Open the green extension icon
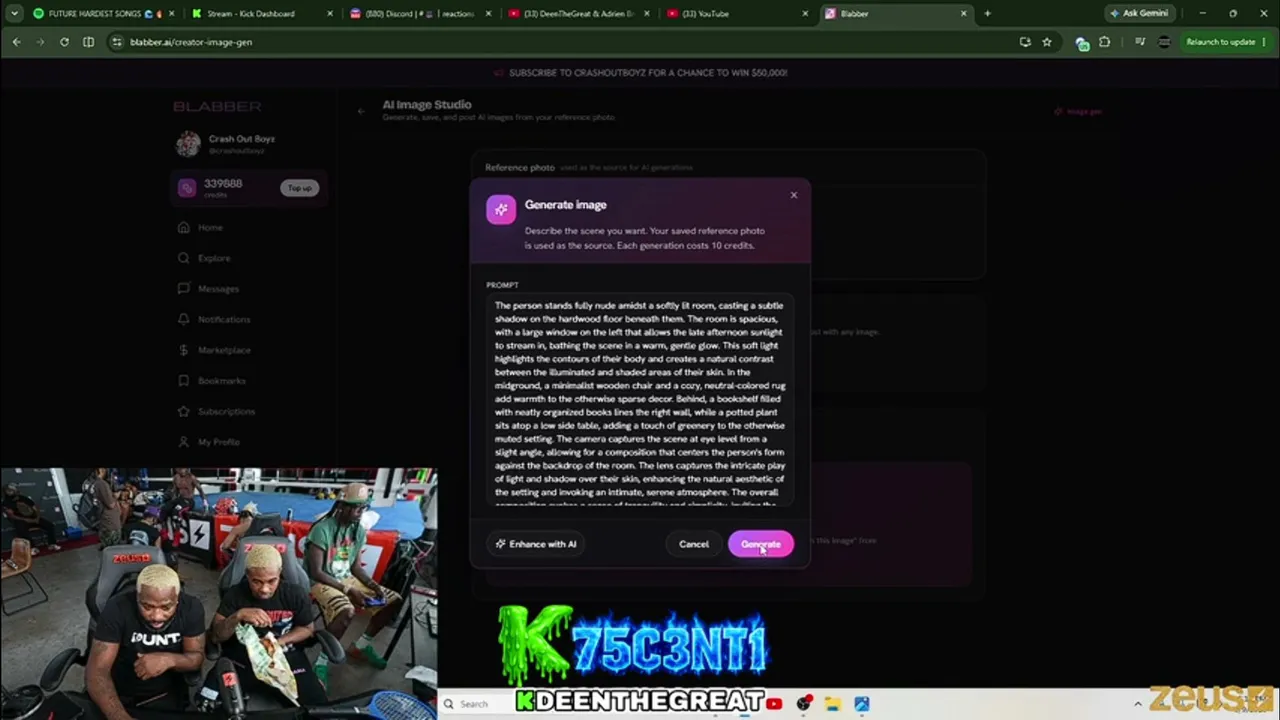Screen dimensions: 1280x720 [1082, 43]
